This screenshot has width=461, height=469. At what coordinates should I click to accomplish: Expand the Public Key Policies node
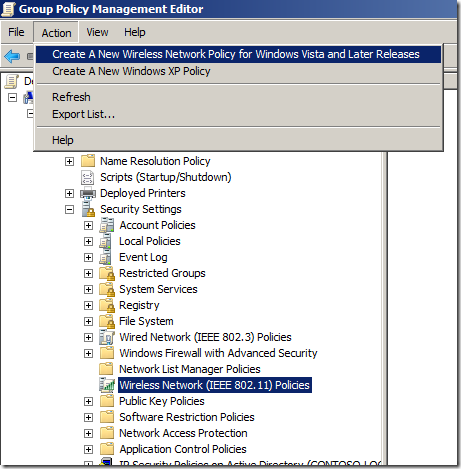88,401
